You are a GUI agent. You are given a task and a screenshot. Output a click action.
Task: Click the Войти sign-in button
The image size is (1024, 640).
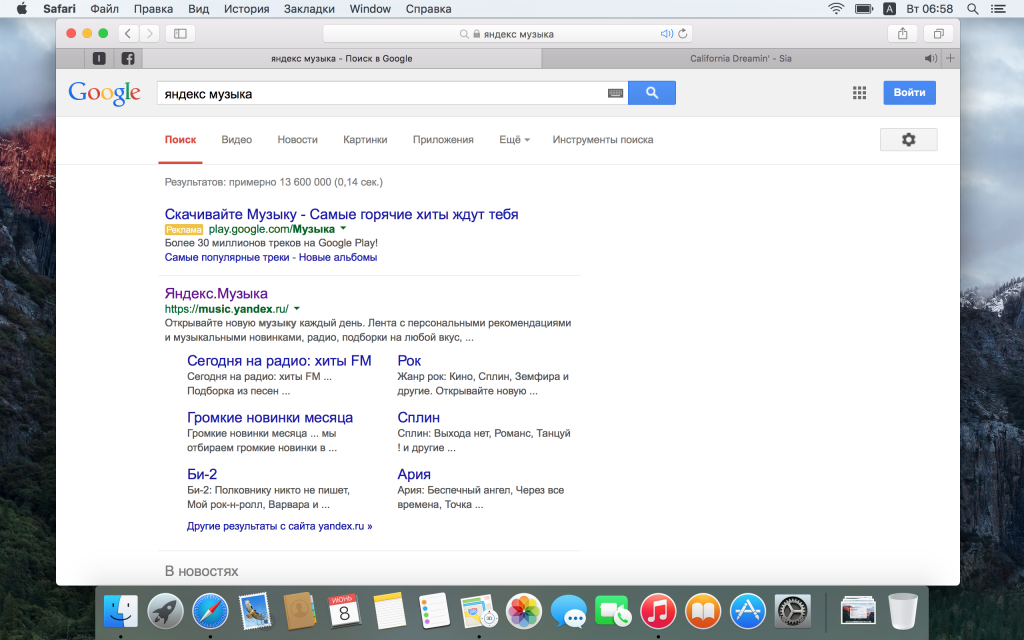909,93
